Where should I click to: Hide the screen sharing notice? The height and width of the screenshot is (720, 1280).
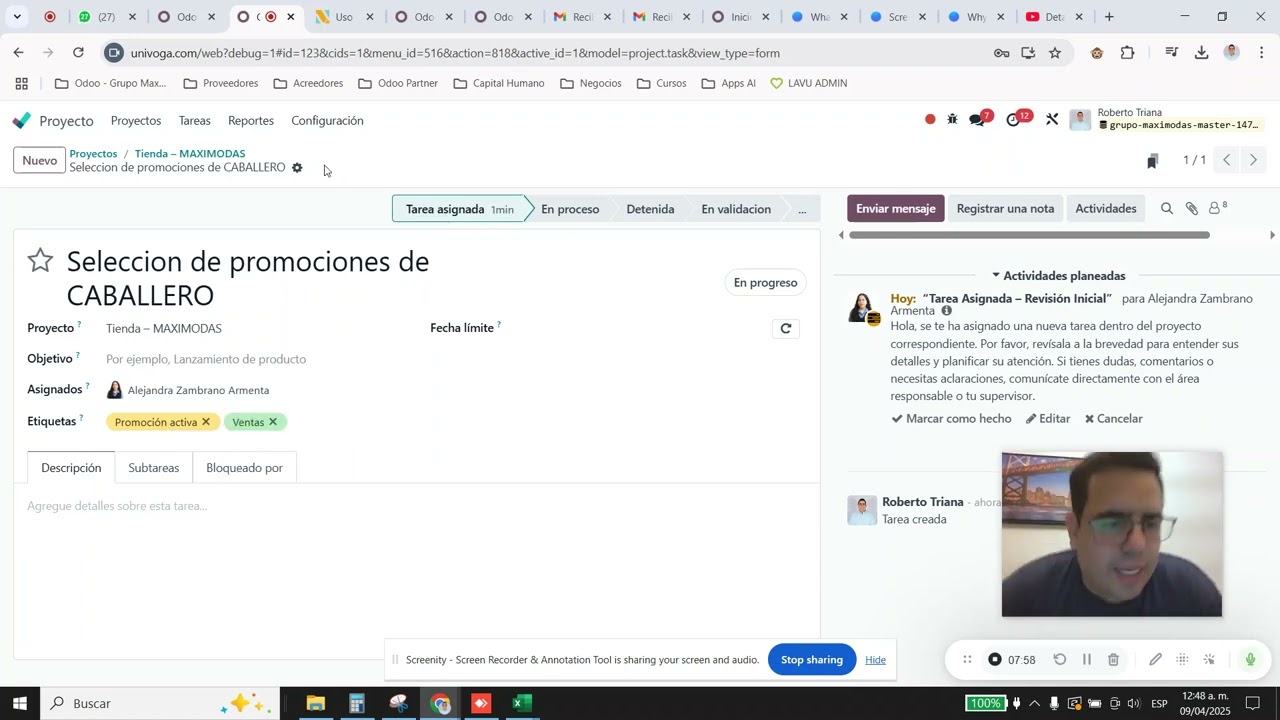tap(876, 660)
